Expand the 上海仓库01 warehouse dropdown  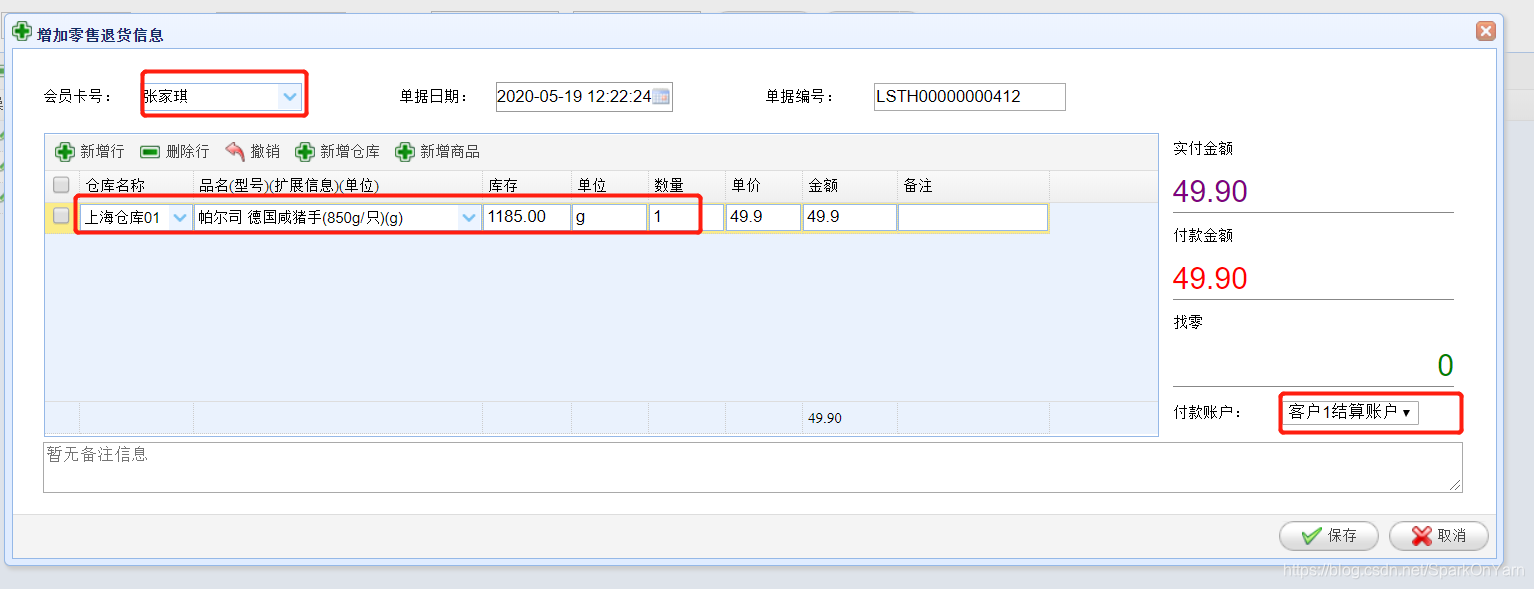coord(181,217)
